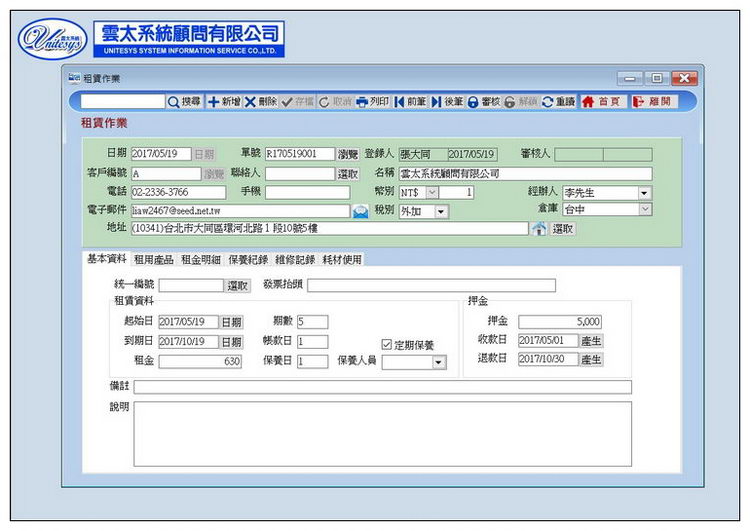Click the envelope icon beside email field
This screenshot has height=531, width=750.
[x=360, y=212]
